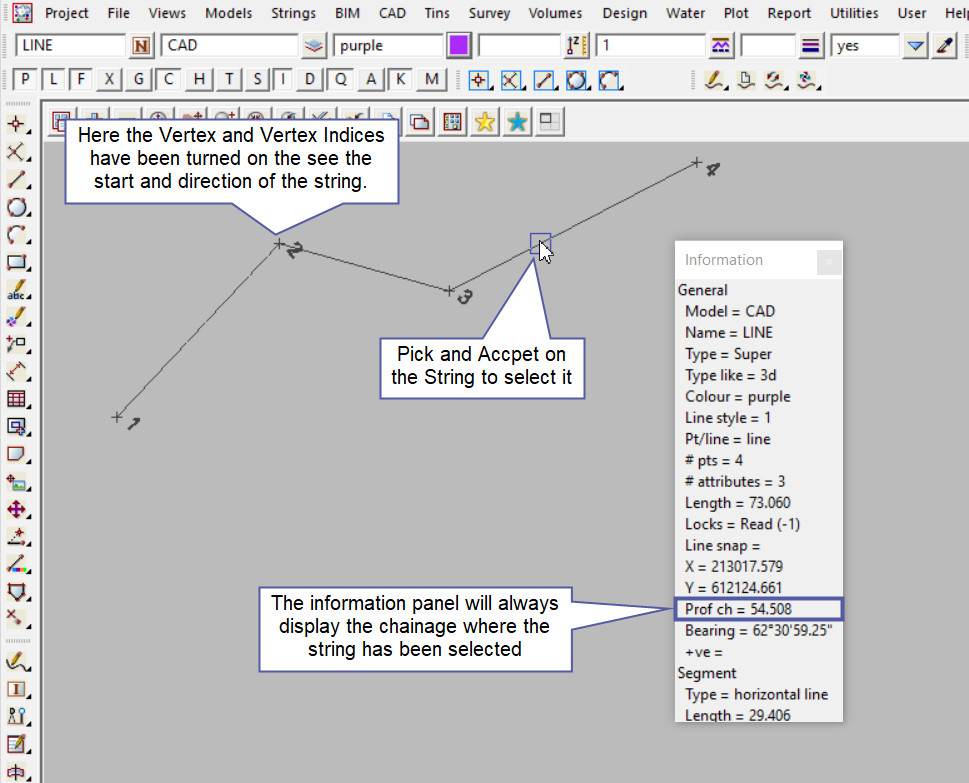Click the purple colour swatch

click(459, 46)
